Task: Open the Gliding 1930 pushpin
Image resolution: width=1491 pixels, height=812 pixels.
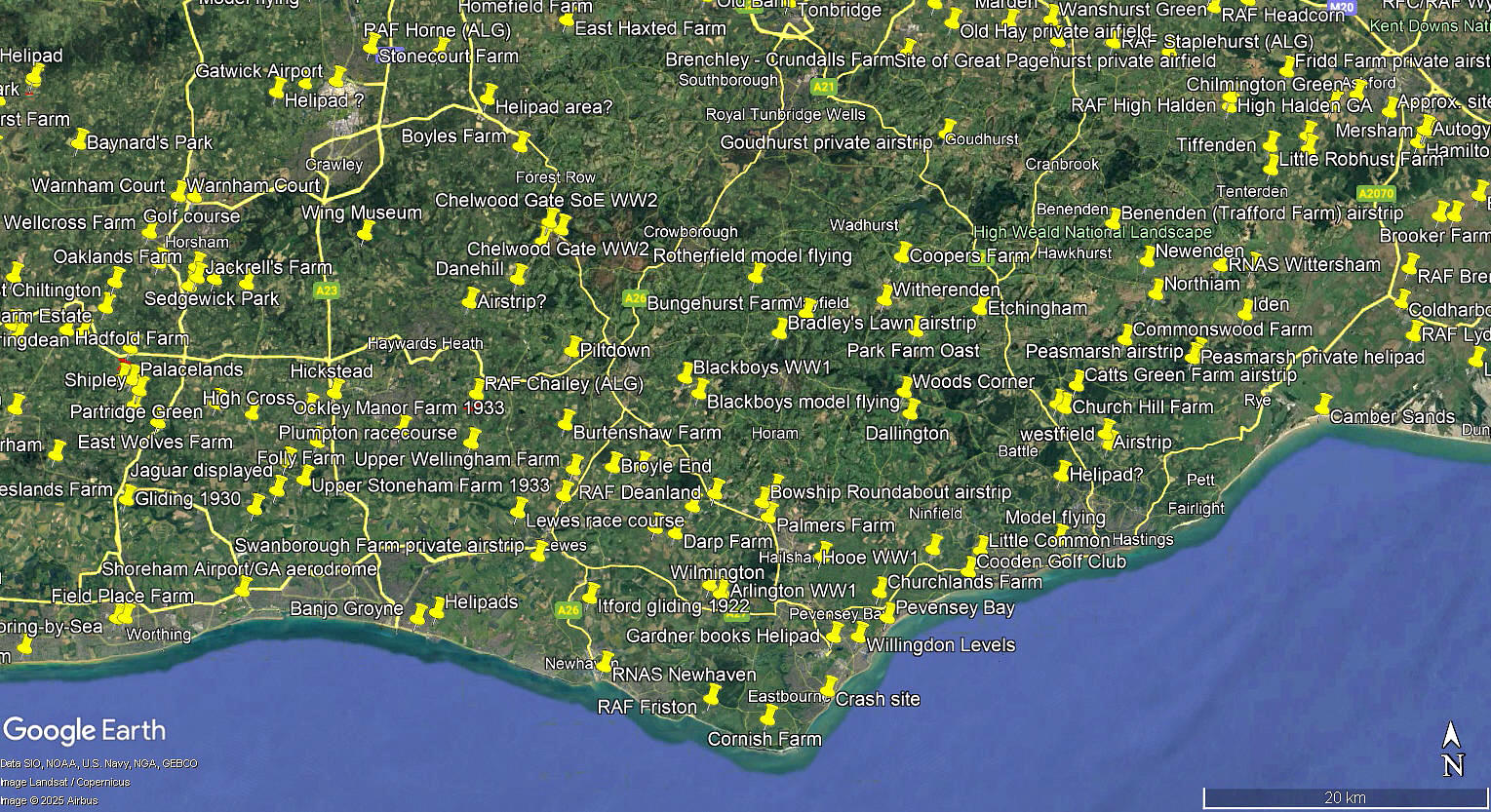Action: (128, 495)
